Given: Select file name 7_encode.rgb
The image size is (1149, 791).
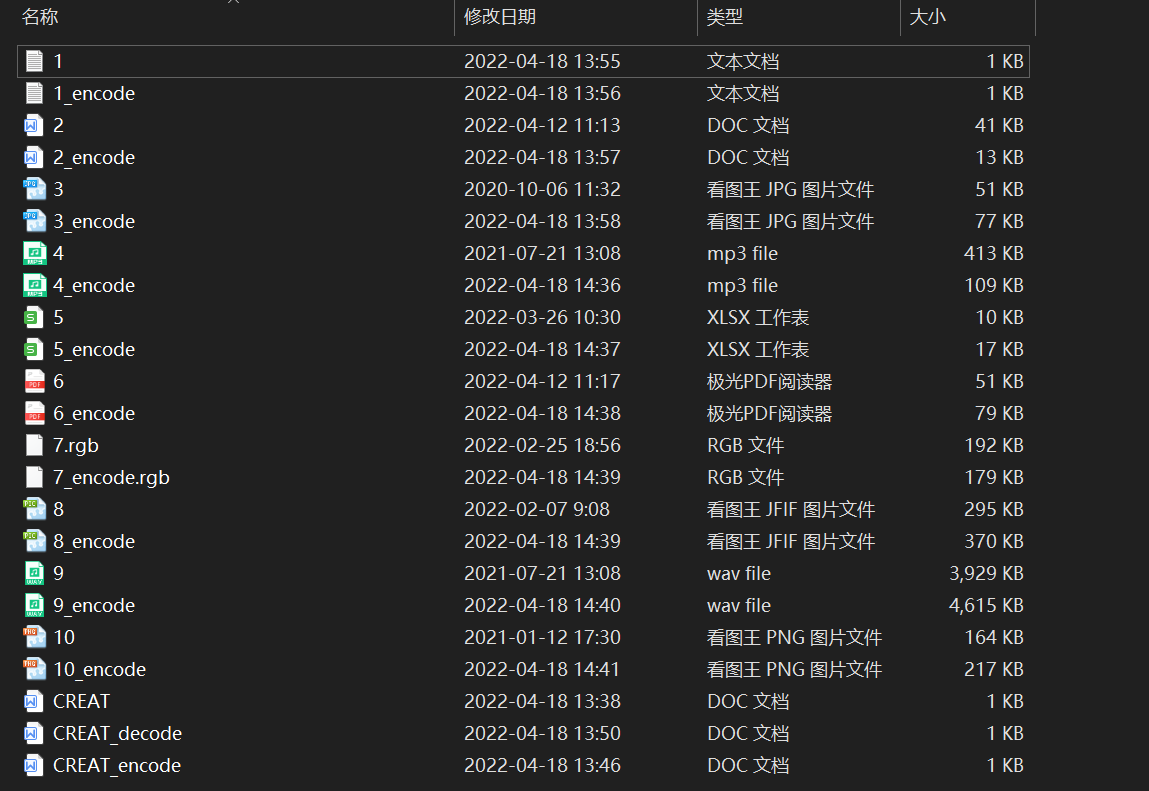Looking at the screenshot, I should pos(111,478).
